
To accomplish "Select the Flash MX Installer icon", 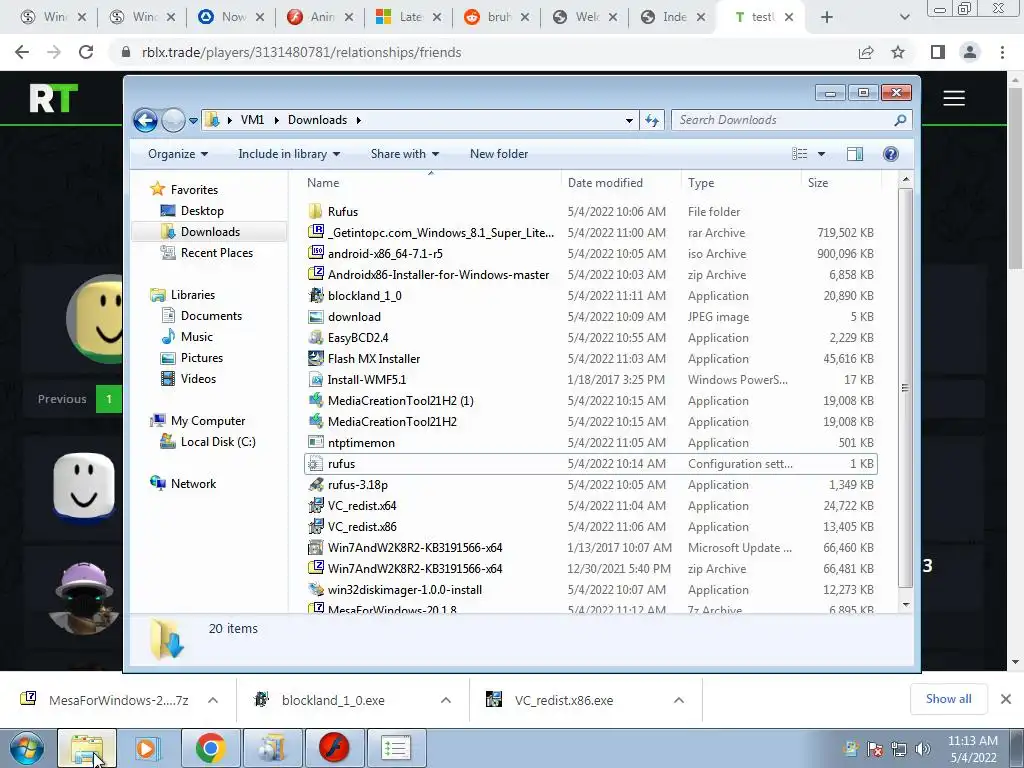I will pos(315,359).
